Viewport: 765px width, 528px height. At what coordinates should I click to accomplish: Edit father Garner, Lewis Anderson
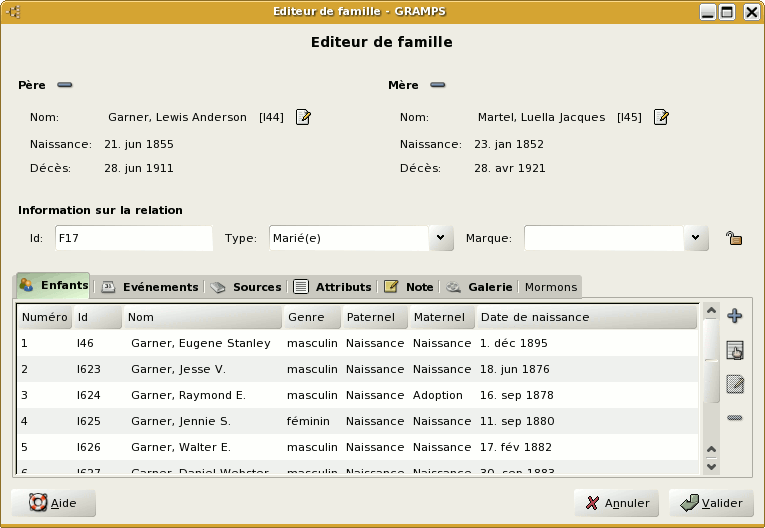click(x=304, y=118)
